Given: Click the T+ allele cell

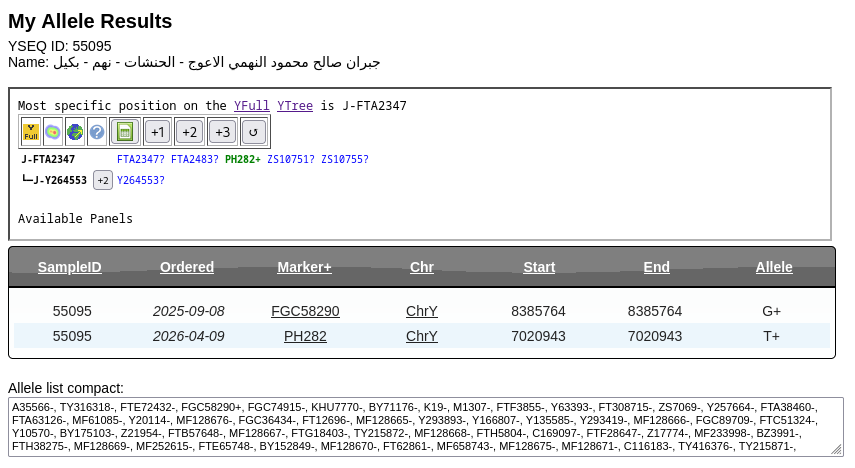Looking at the screenshot, I should point(772,336).
